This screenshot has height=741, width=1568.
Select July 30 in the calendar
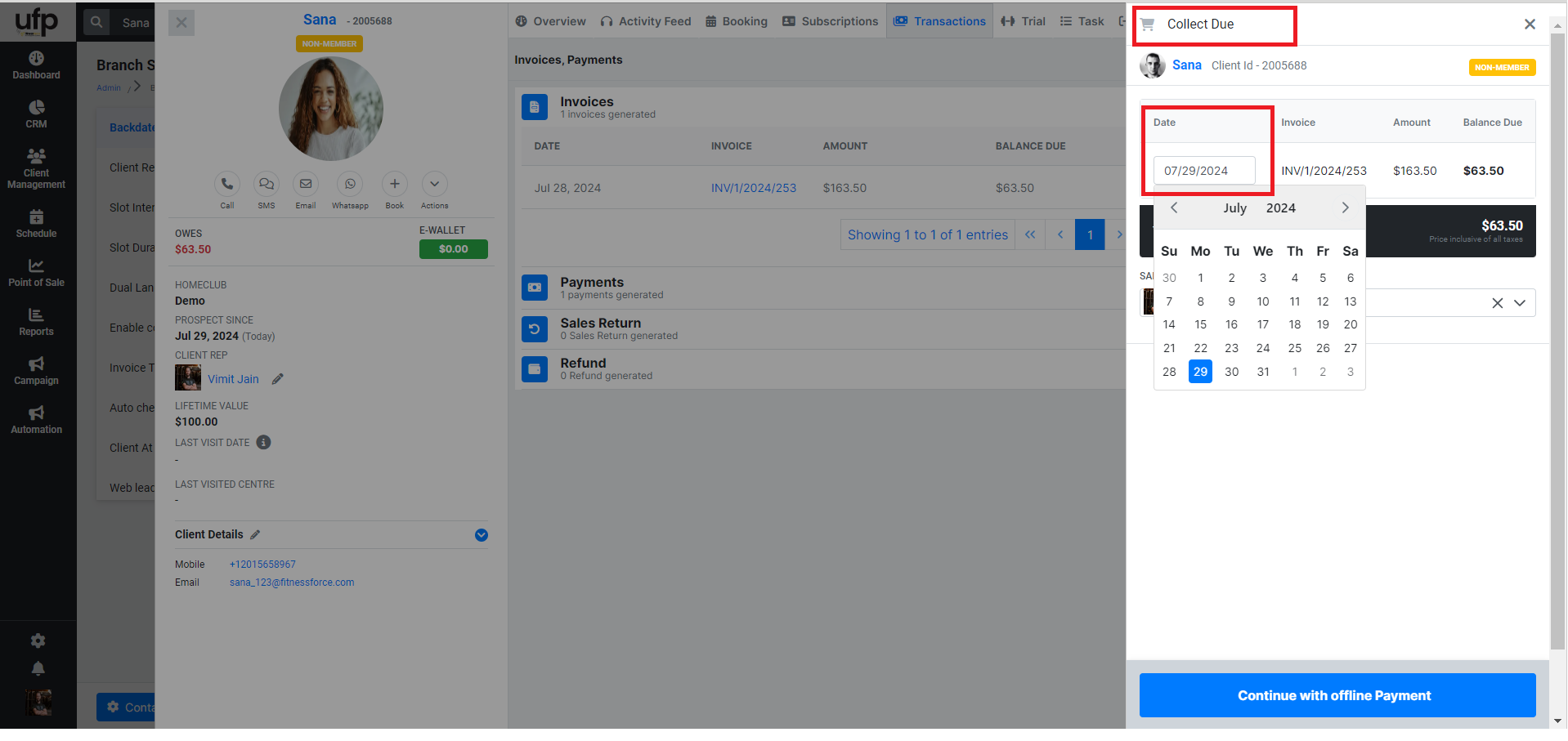point(1231,372)
